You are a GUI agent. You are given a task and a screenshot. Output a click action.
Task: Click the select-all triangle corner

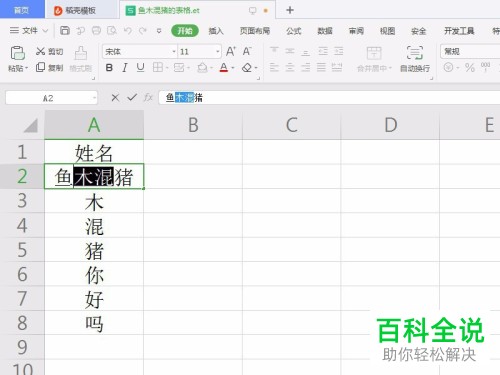[x=31, y=126]
